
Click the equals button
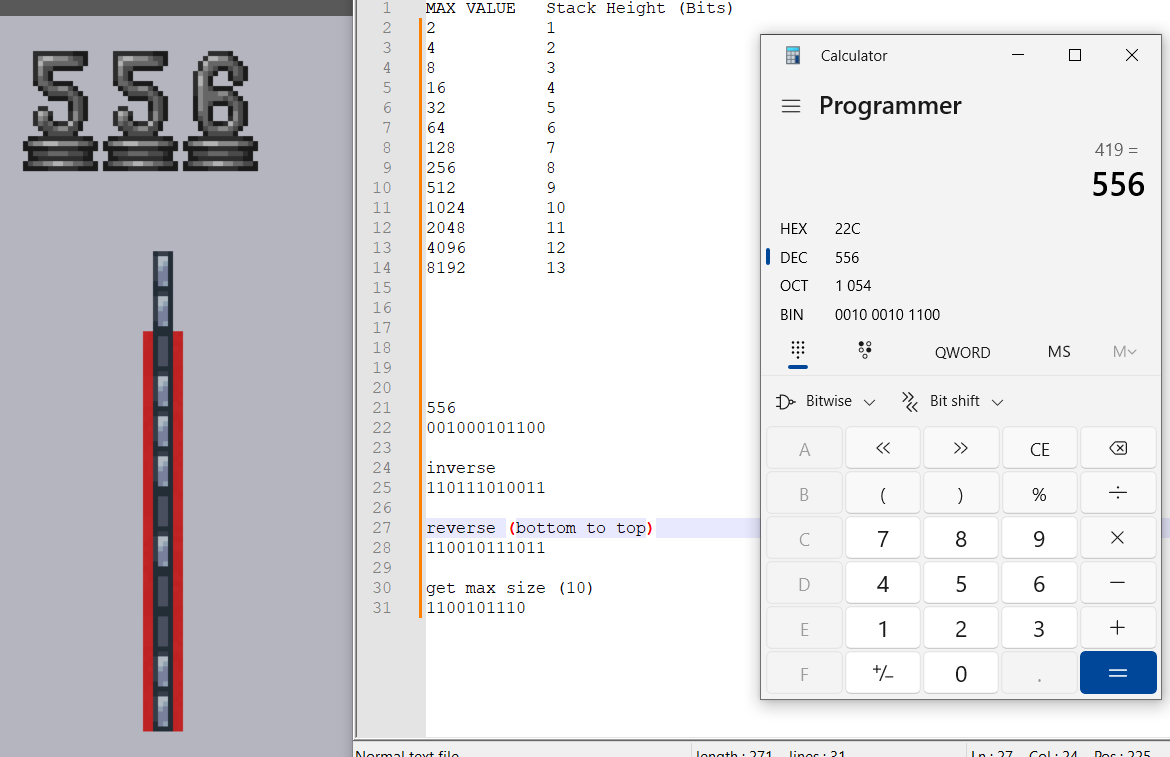click(x=1118, y=673)
